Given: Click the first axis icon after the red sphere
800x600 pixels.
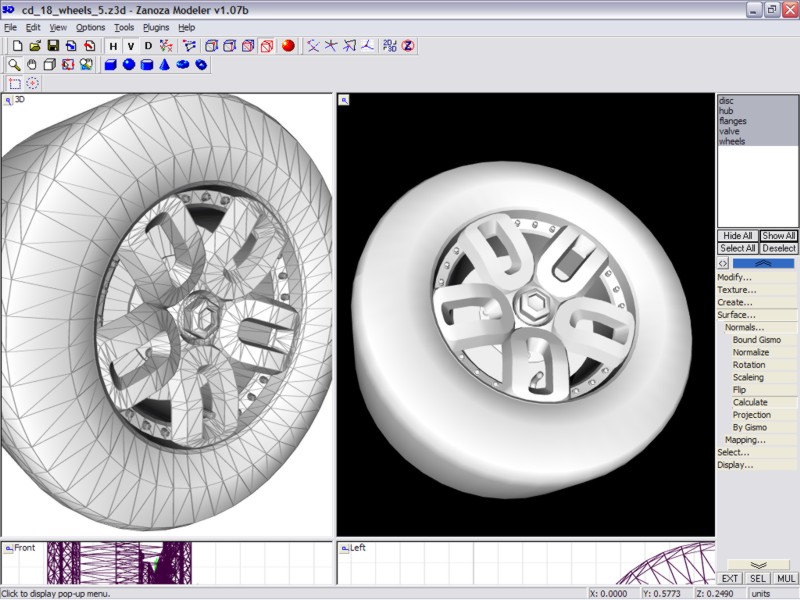Looking at the screenshot, I should (x=313, y=46).
